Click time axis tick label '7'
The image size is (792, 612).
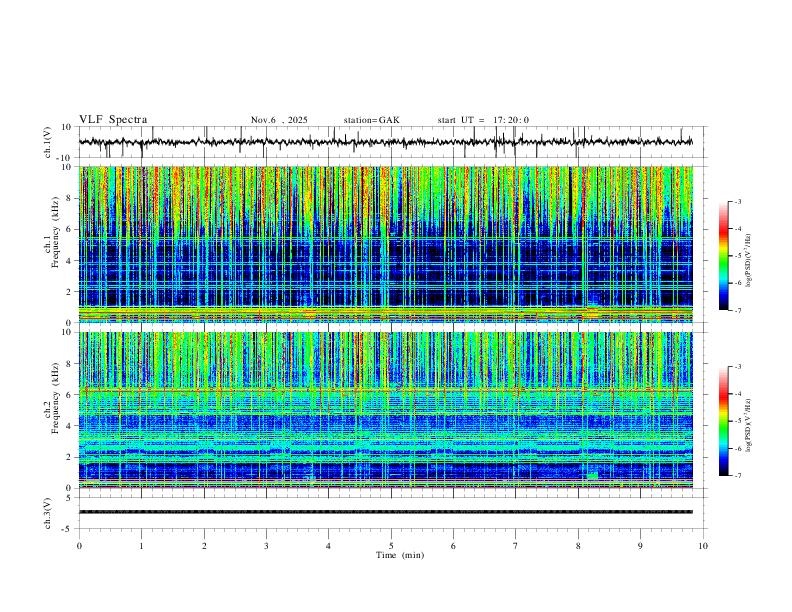[x=516, y=546]
